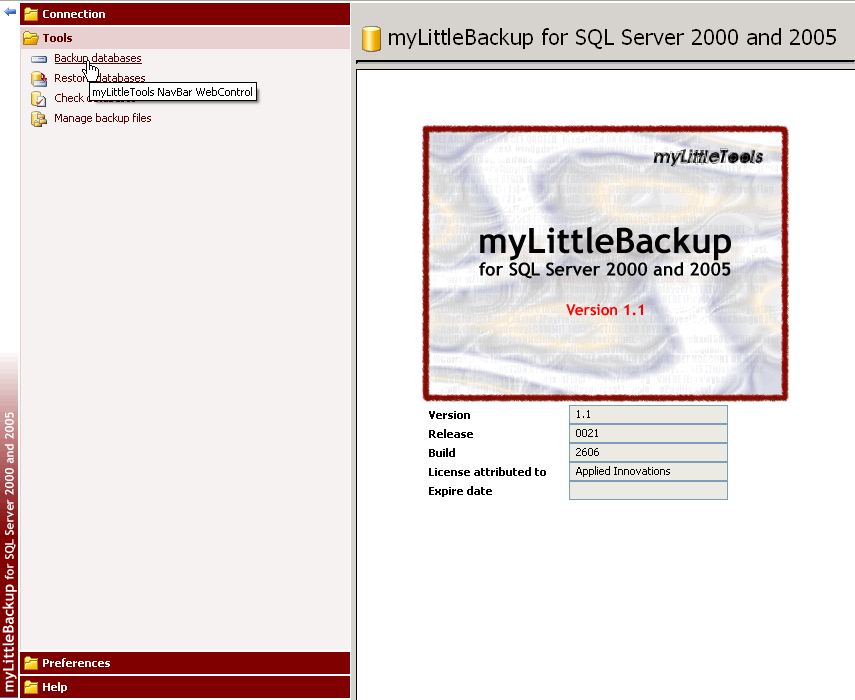Click the Build field showing 2606

click(x=648, y=452)
